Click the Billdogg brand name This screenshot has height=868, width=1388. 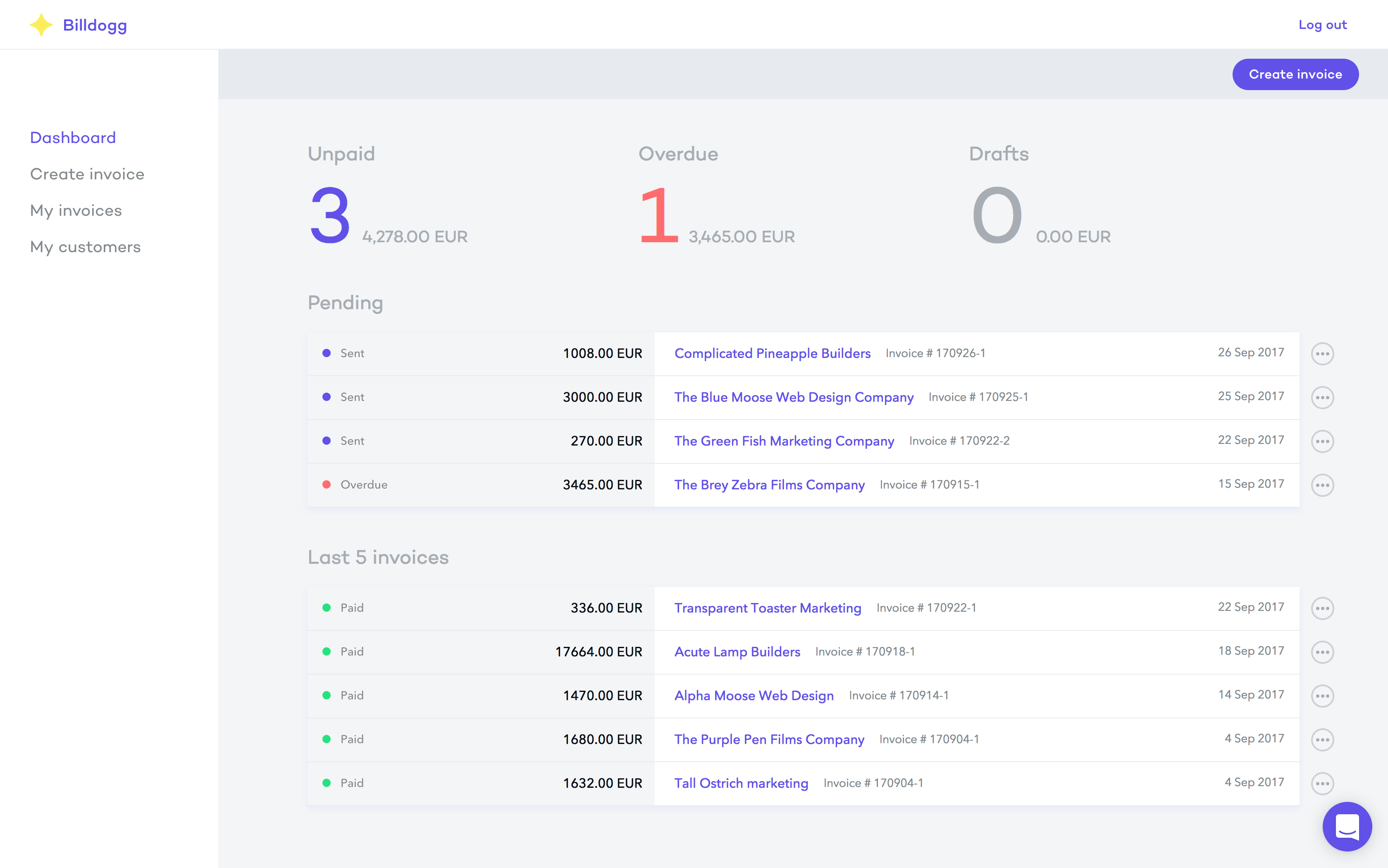[x=95, y=25]
